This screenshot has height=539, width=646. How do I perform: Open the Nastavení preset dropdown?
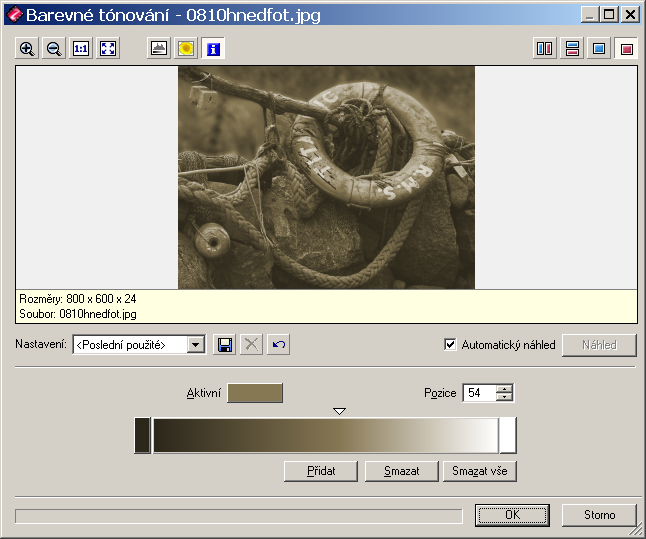(196, 345)
